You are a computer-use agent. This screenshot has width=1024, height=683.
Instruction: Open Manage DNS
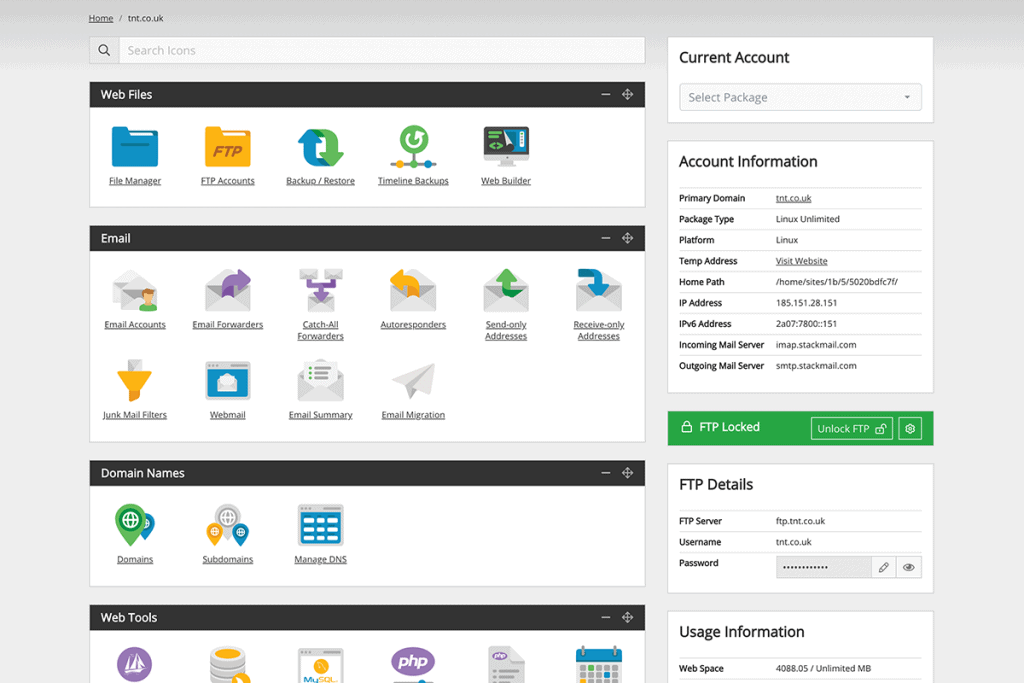[320, 527]
